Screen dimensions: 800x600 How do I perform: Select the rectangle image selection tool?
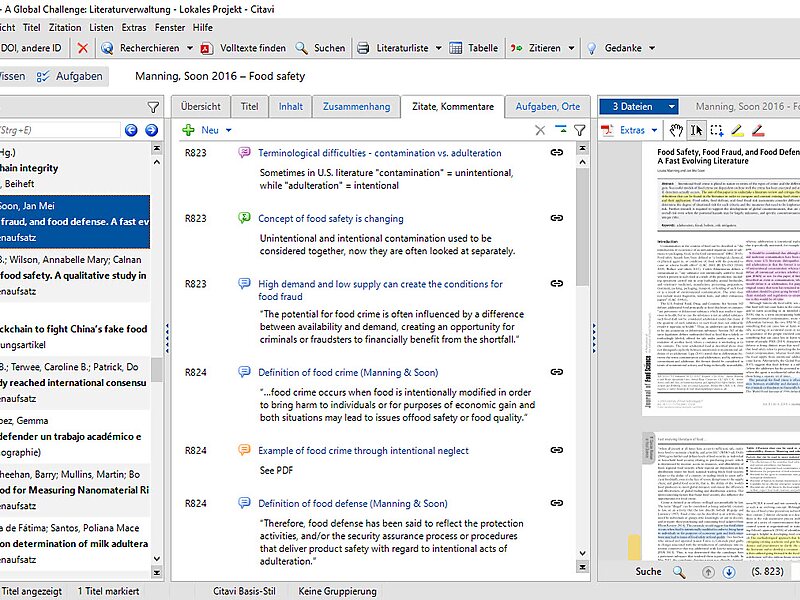click(717, 130)
